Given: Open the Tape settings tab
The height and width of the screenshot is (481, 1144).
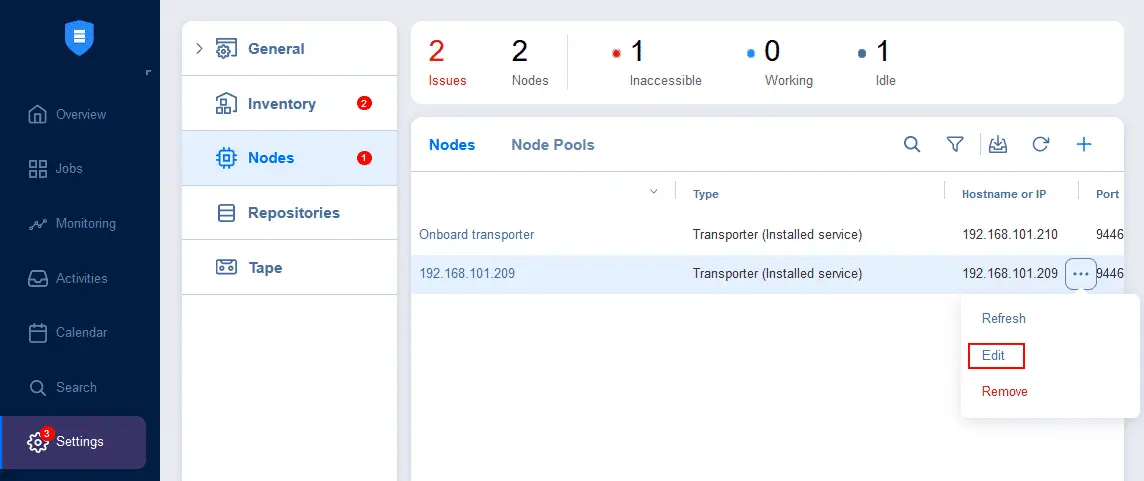Looking at the screenshot, I should (290, 267).
